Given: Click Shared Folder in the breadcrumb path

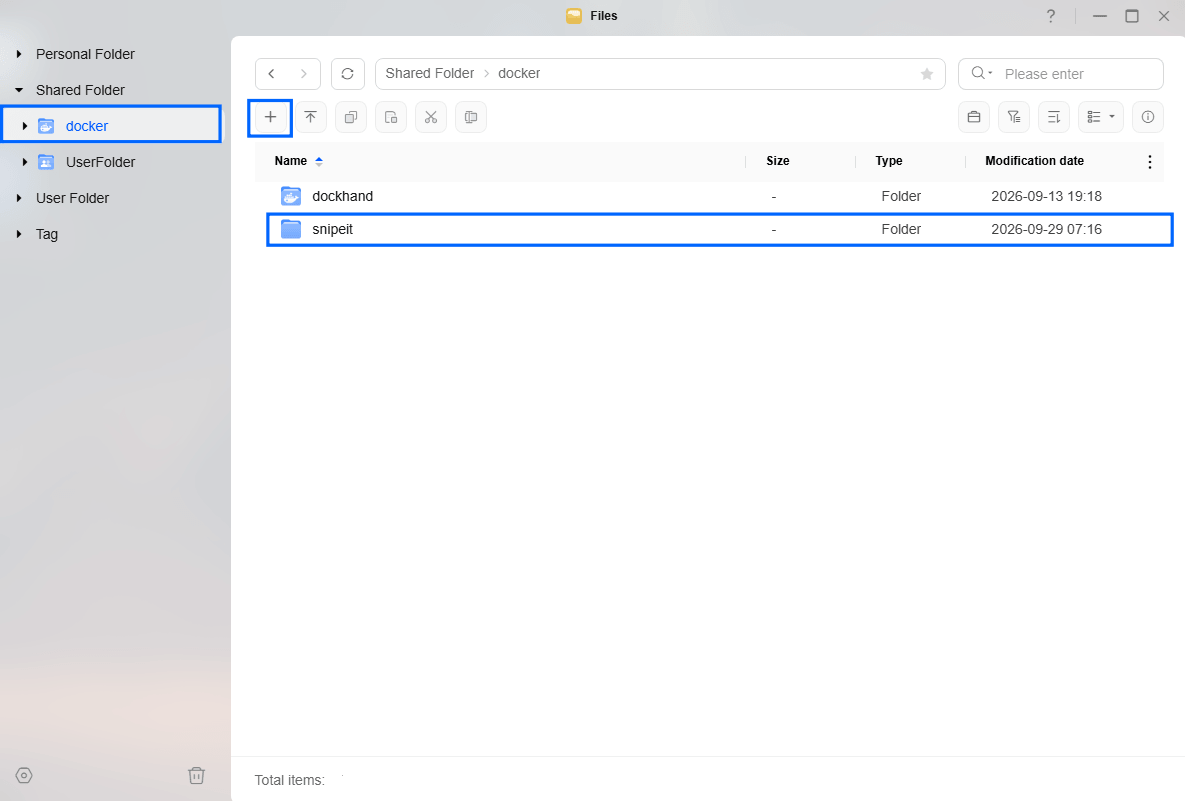Looking at the screenshot, I should 430,73.
